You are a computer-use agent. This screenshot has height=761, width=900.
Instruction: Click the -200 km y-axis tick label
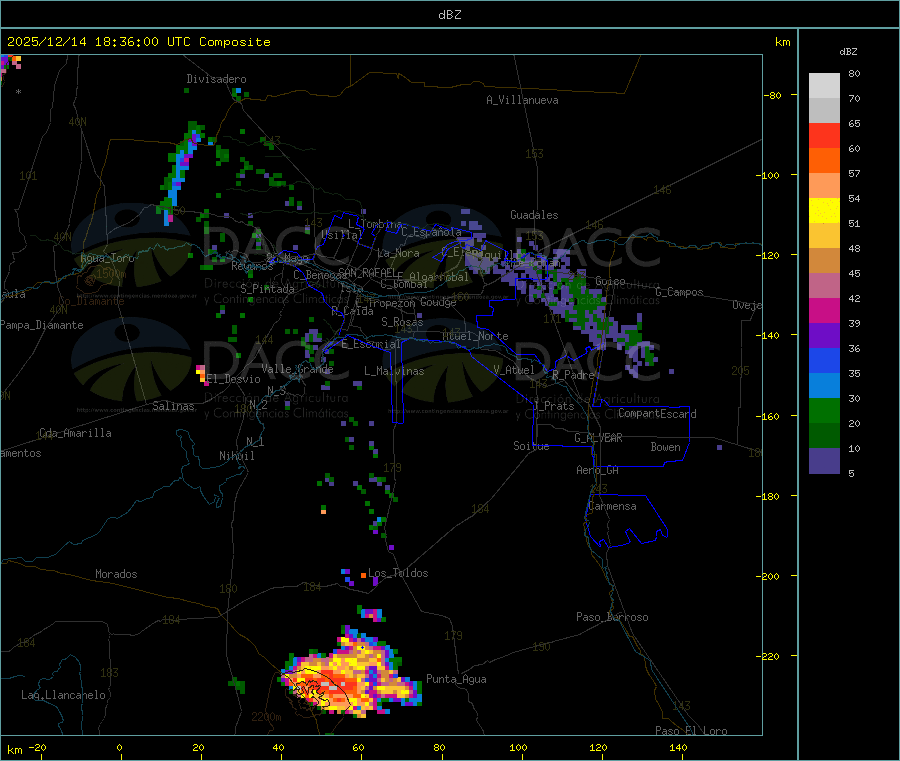pos(768,576)
